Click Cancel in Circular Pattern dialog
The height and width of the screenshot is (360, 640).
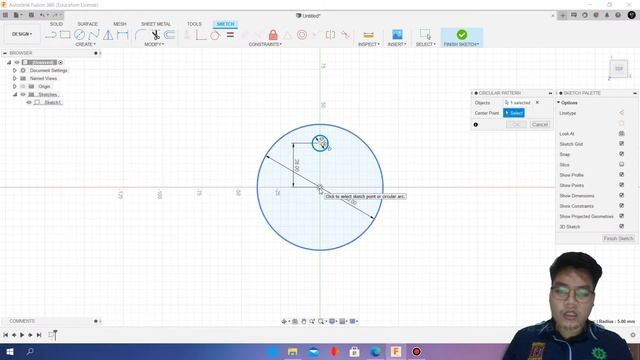click(x=540, y=124)
